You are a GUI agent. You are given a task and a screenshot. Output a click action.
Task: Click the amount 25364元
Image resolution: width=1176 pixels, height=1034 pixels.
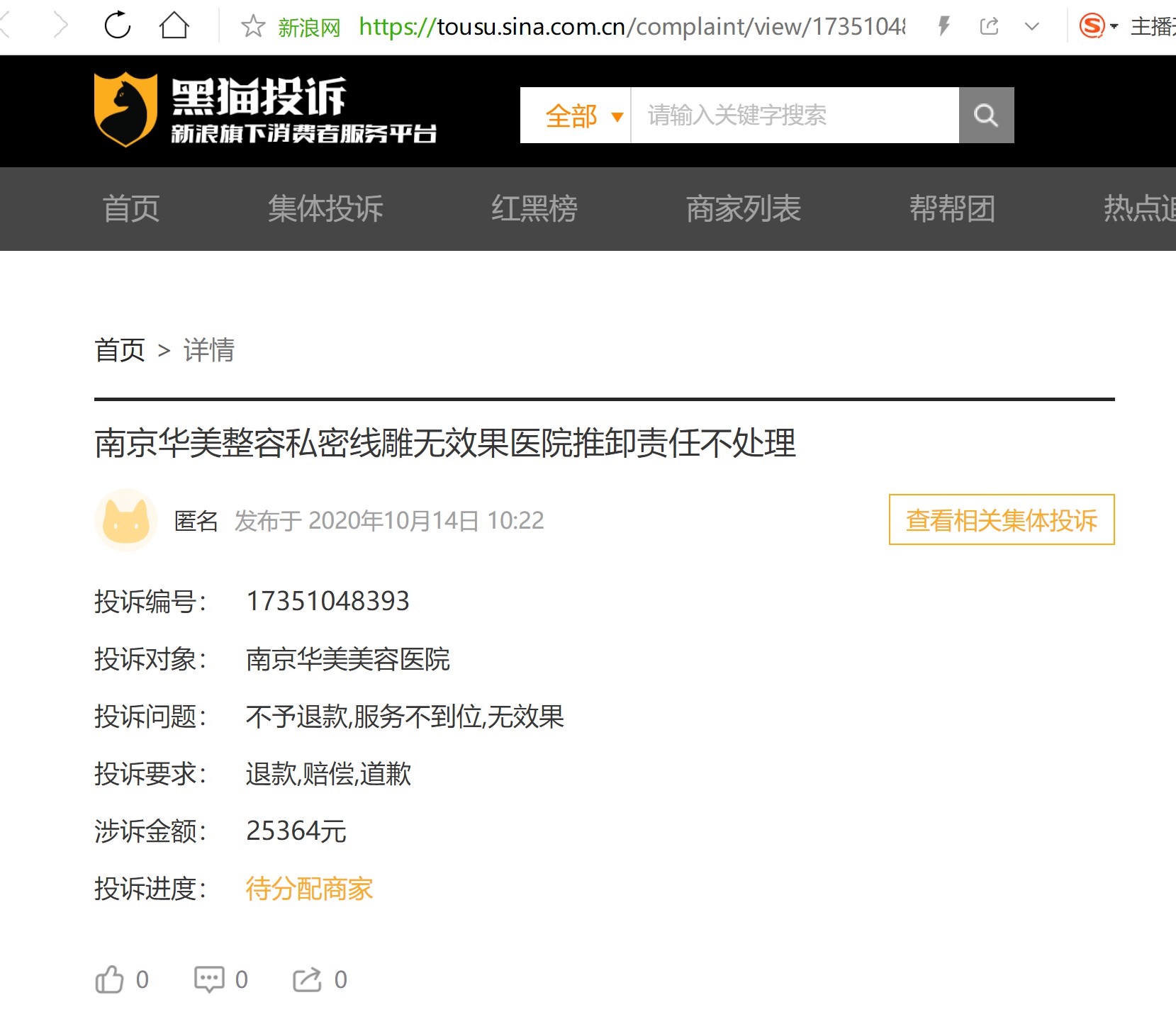point(296,831)
